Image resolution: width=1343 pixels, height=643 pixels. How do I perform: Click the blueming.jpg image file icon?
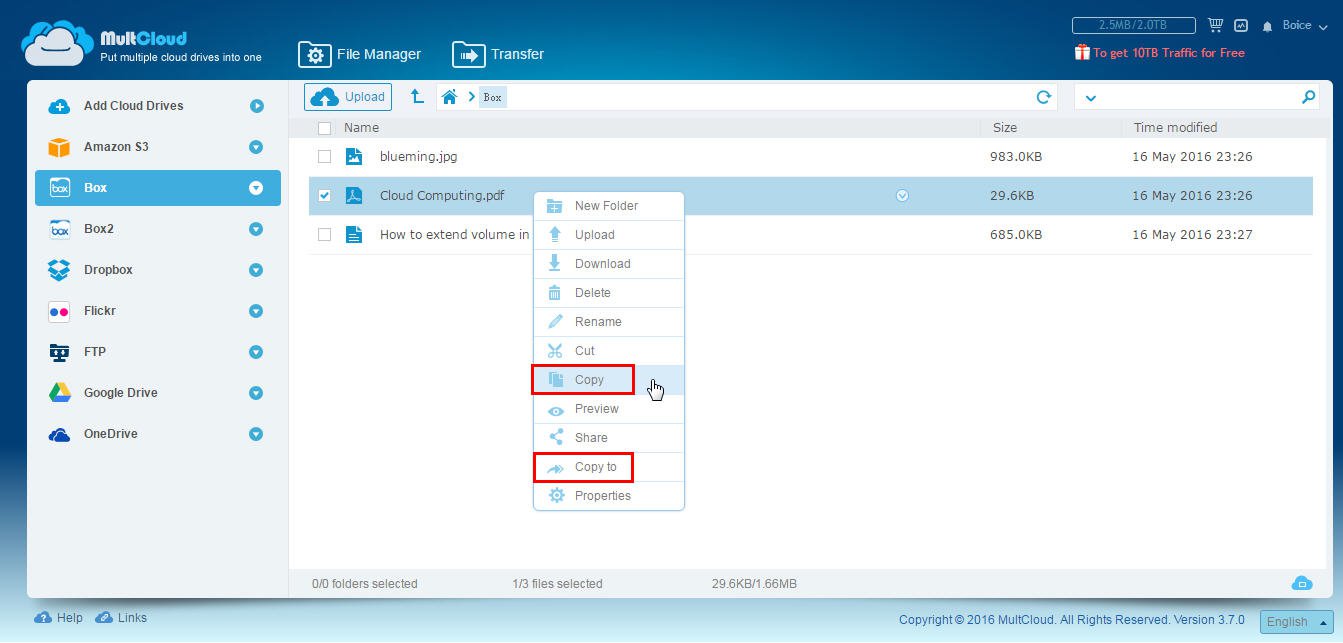pyautogui.click(x=354, y=156)
